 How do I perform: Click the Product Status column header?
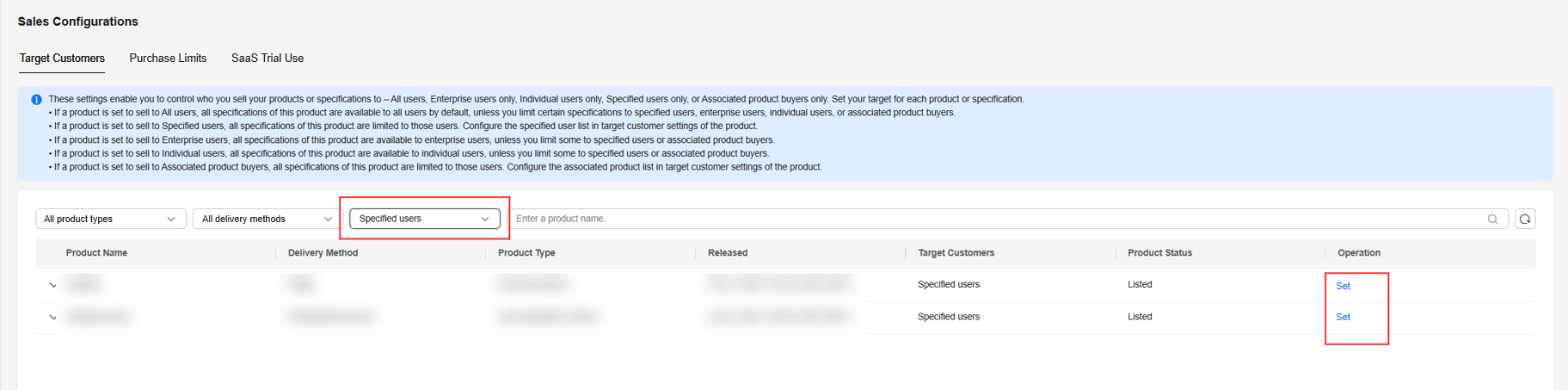tap(1159, 253)
